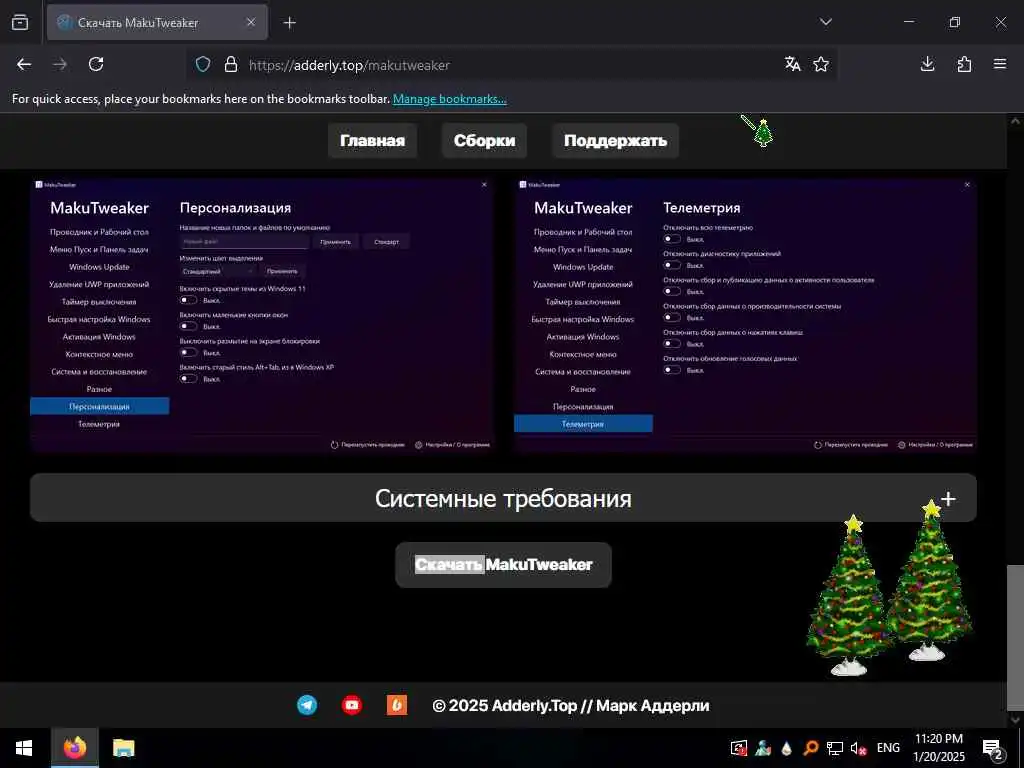Open the Стандартный highlight color dropdown
This screenshot has height=768, width=1024.
(218, 271)
